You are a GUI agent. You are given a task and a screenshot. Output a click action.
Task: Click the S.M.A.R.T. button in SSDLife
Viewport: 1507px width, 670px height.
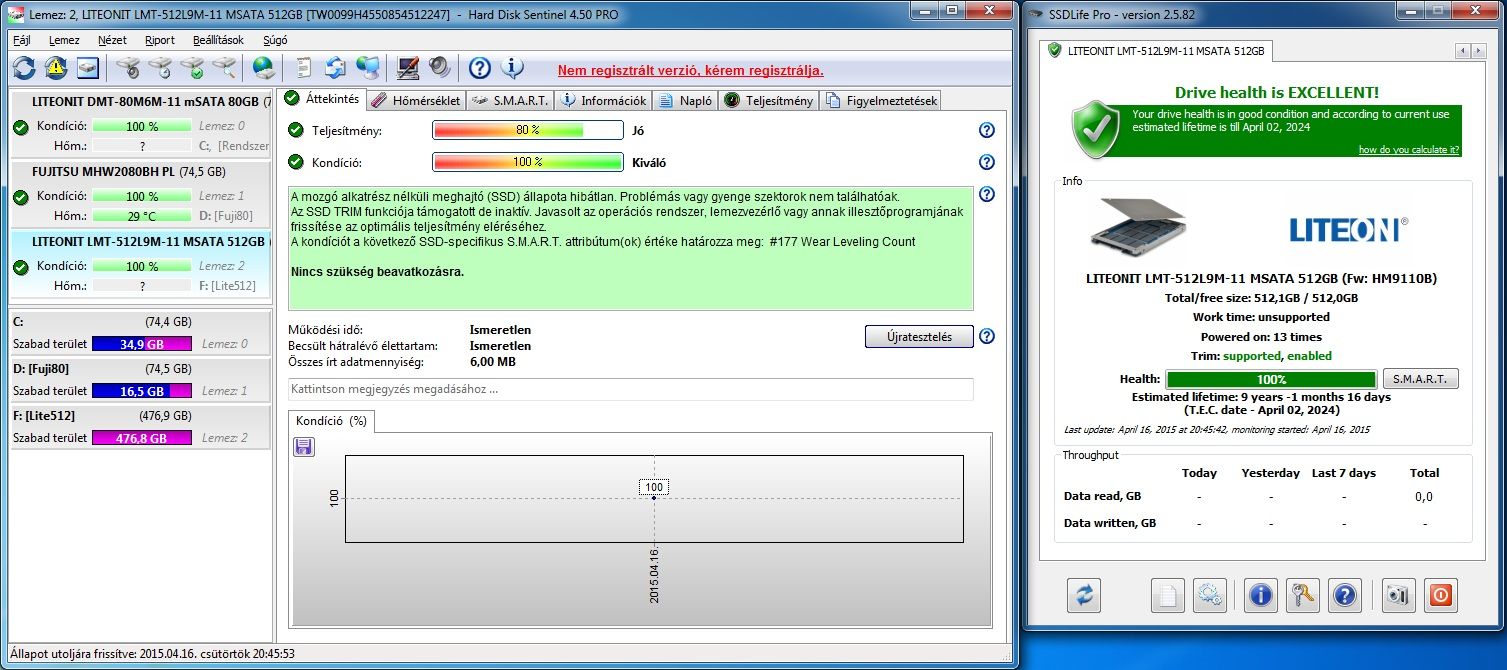[x=1420, y=379]
